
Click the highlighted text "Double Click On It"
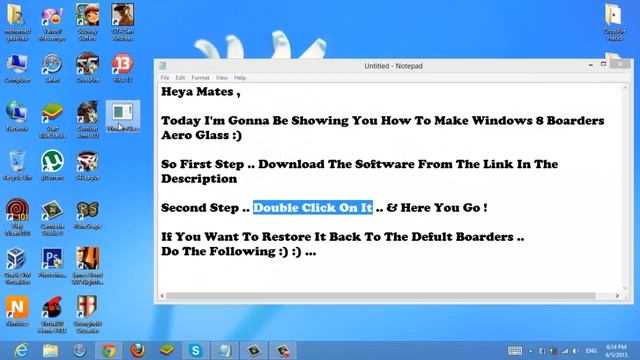click(x=313, y=207)
